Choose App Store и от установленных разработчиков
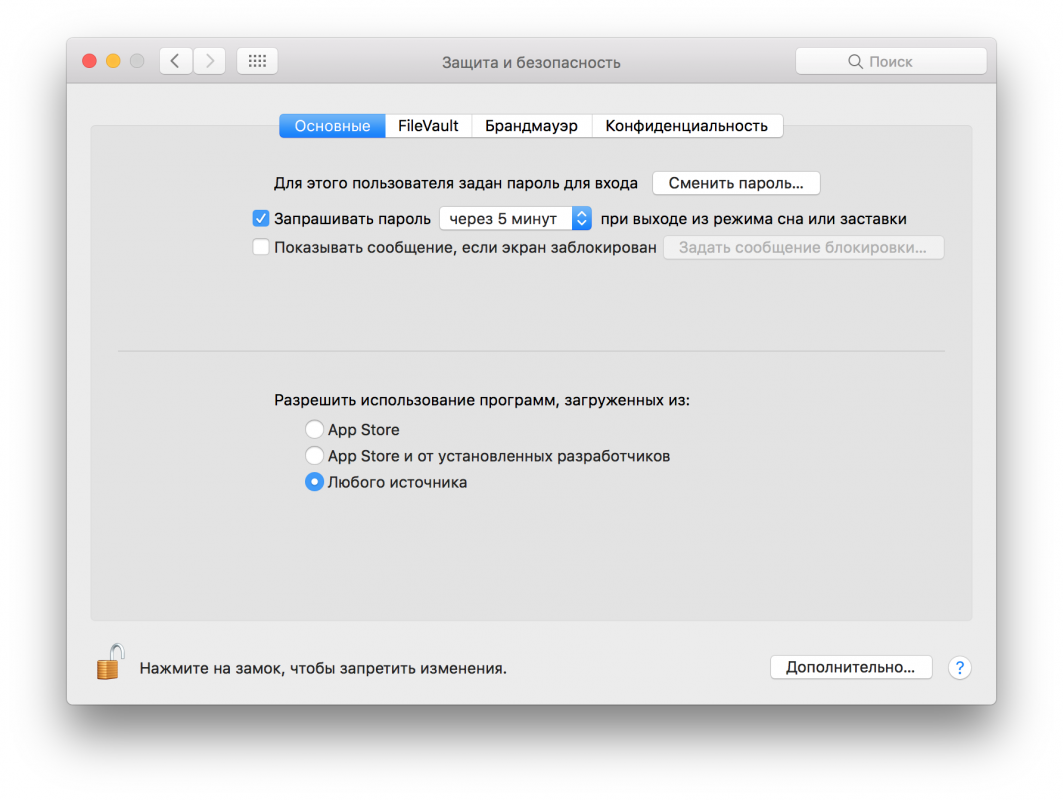Screen dimensions: 1063x800 (314, 456)
